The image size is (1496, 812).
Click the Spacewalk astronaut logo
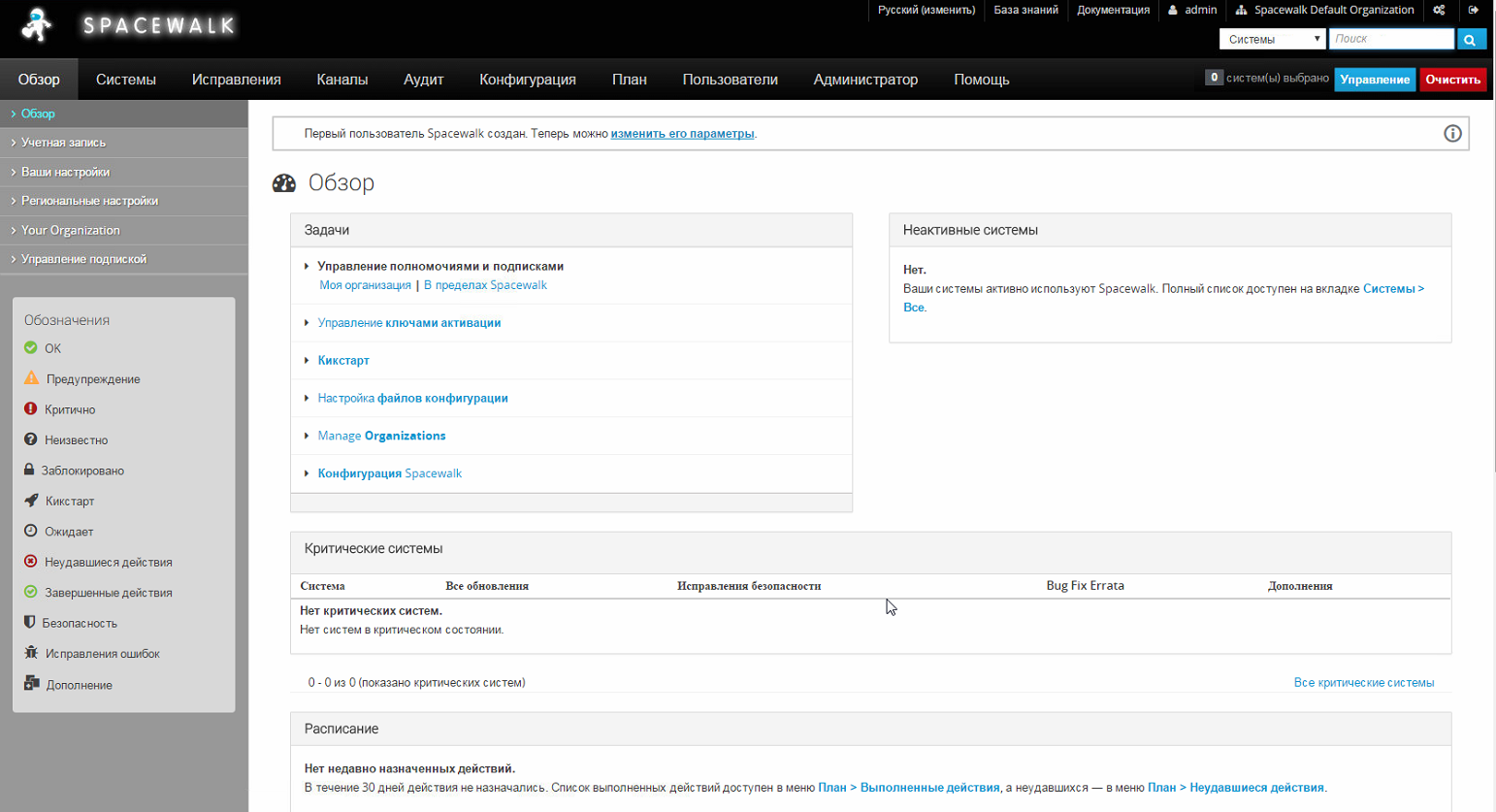pos(37,26)
